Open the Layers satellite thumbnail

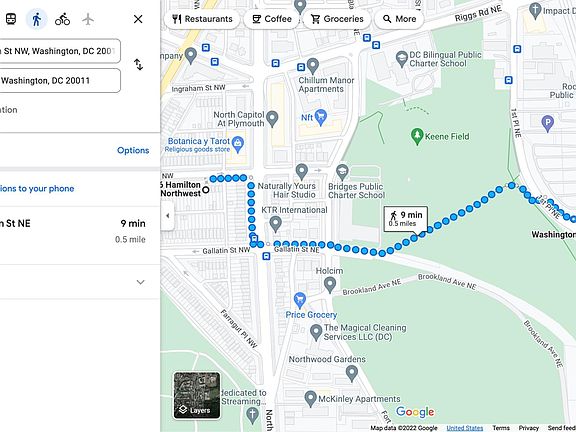tap(197, 395)
